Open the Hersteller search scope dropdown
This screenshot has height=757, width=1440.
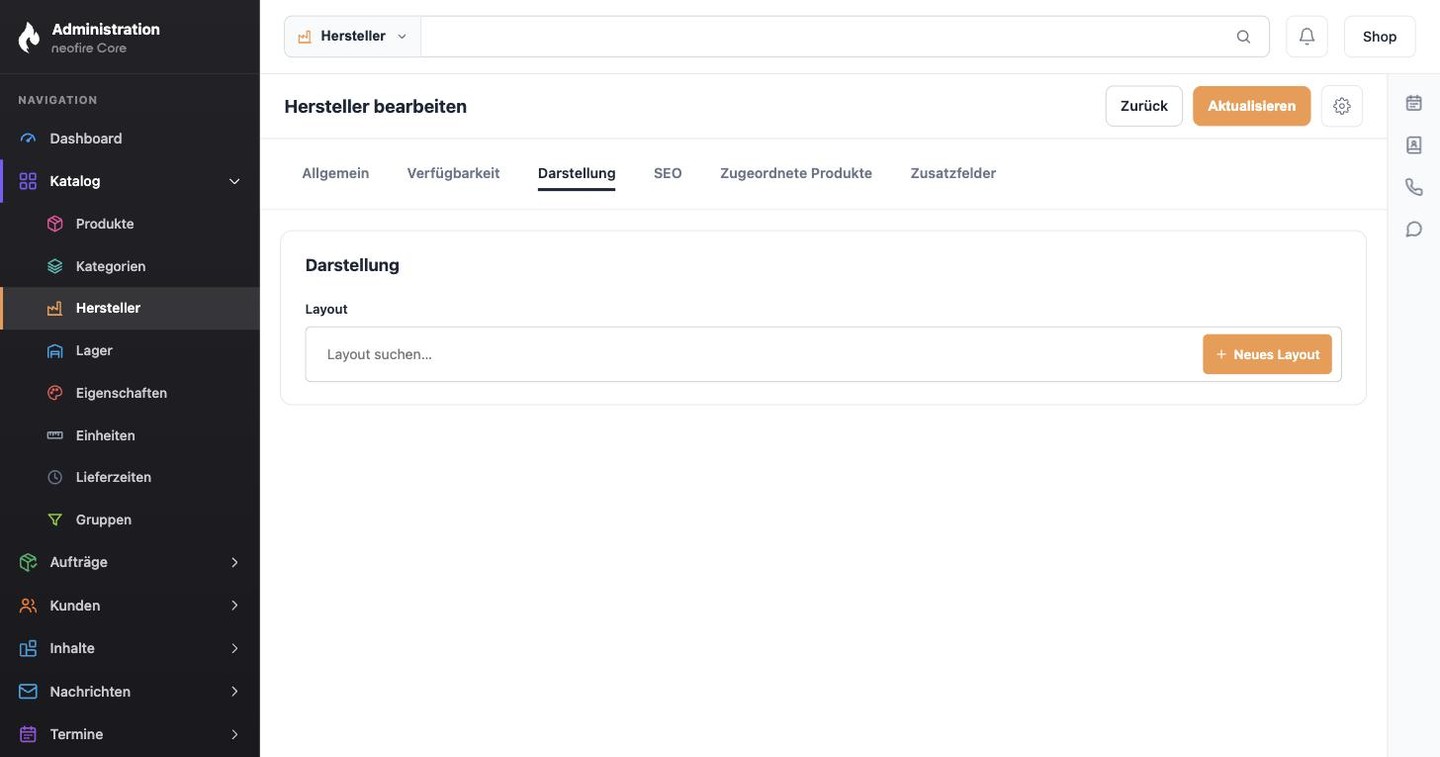click(x=352, y=36)
